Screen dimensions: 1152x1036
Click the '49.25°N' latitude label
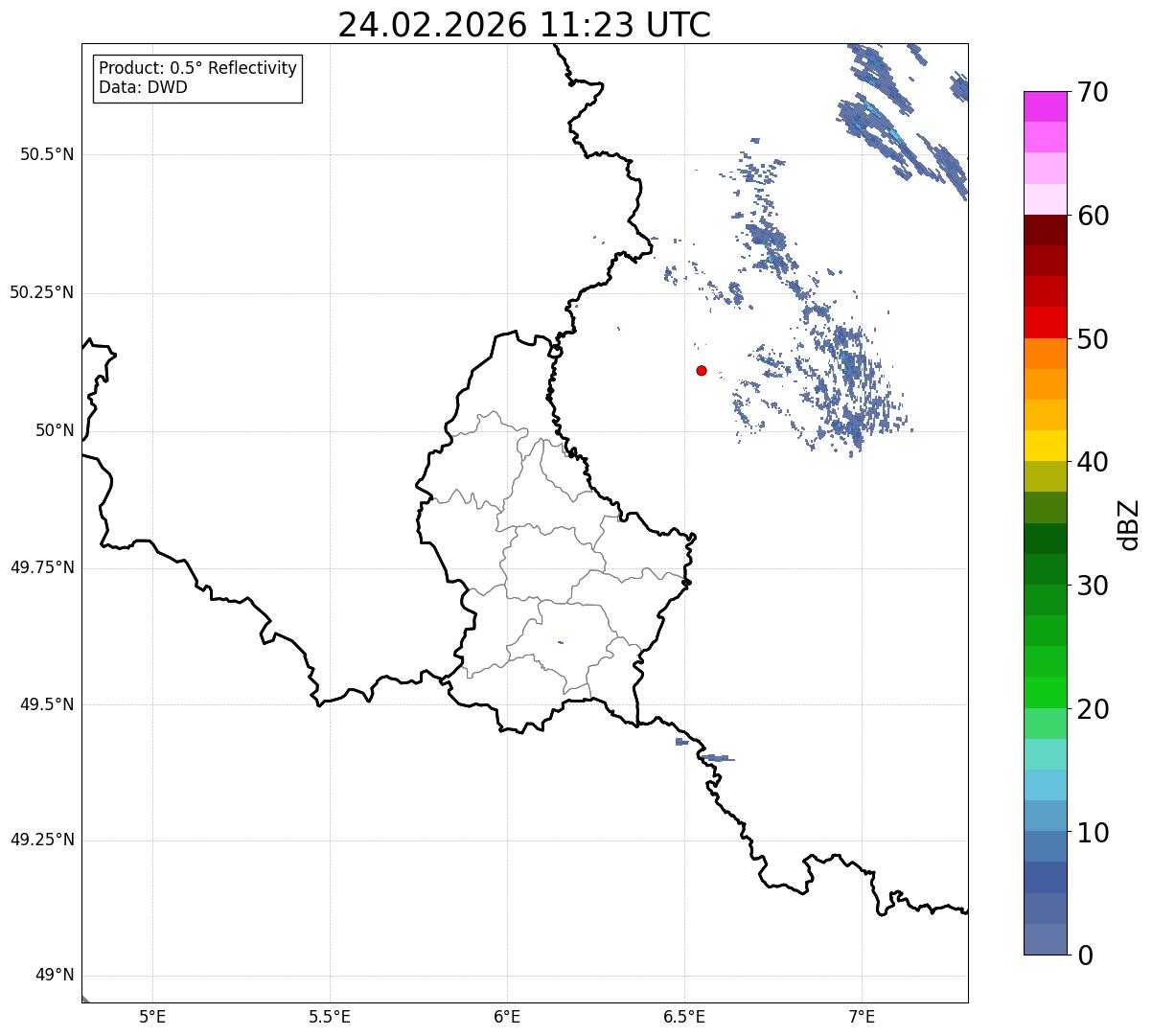(x=42, y=840)
